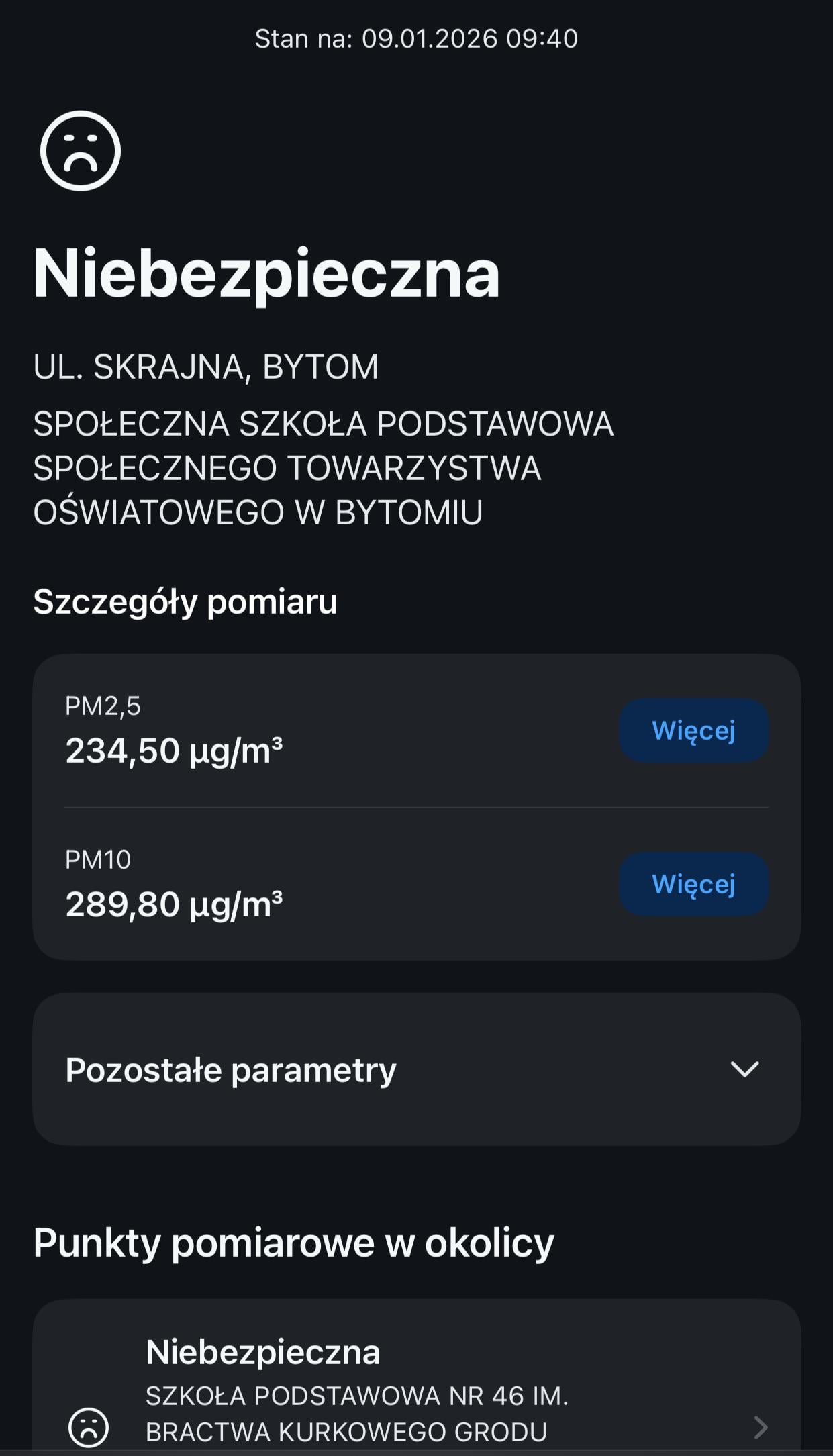Click the Stan na timestamp at the top
Image resolution: width=833 pixels, height=1456 pixels.
[416, 38]
